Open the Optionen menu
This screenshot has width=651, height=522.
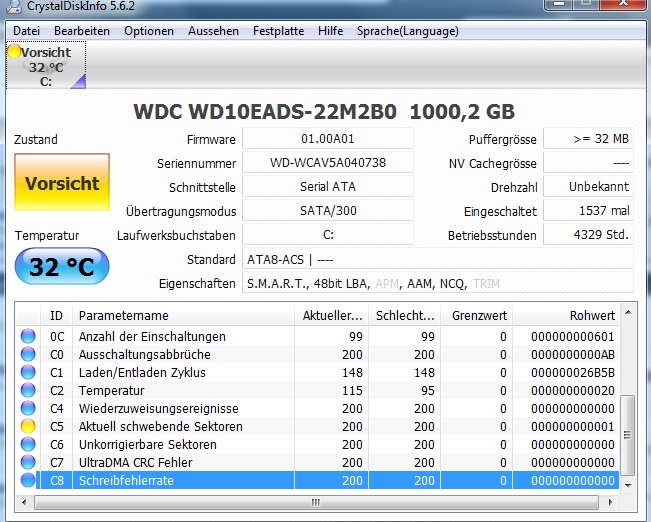[x=149, y=31]
